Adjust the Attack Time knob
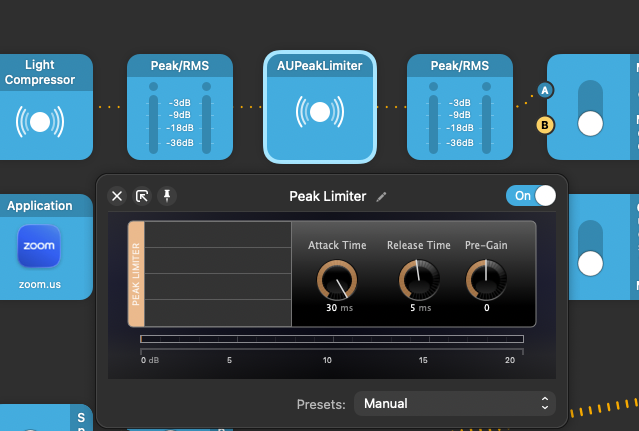This screenshot has height=431, width=639. [x=337, y=280]
